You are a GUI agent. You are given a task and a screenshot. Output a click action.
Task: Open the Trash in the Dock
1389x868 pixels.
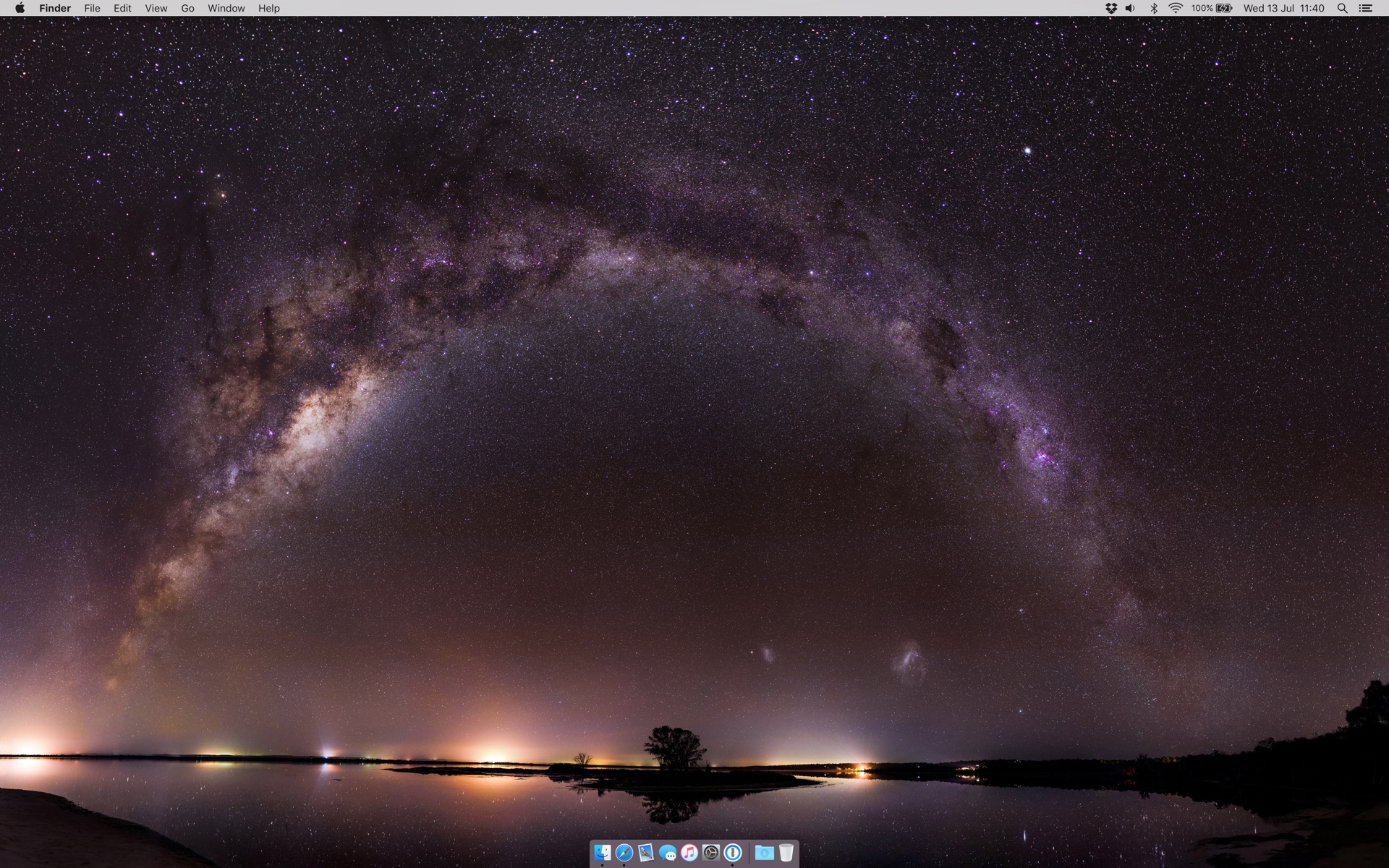point(786,853)
